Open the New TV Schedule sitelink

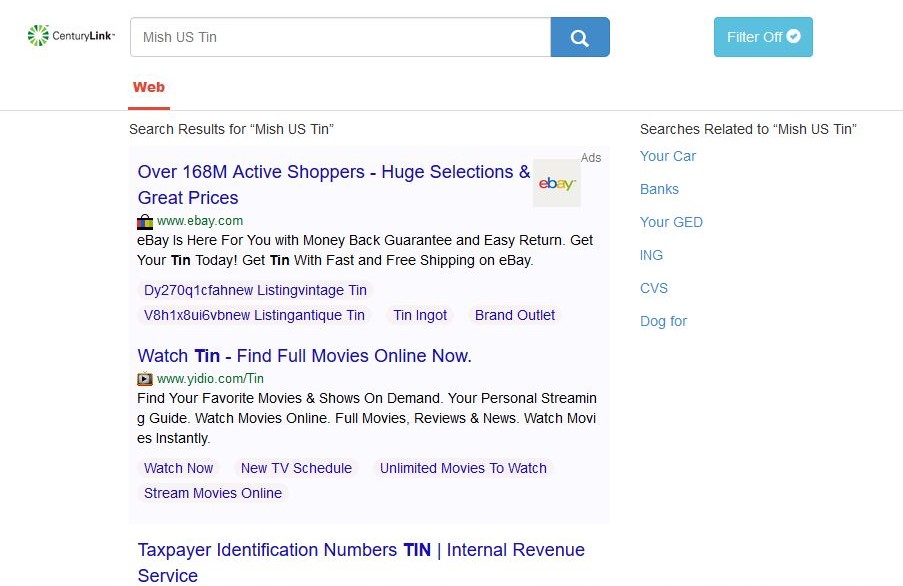coord(296,468)
